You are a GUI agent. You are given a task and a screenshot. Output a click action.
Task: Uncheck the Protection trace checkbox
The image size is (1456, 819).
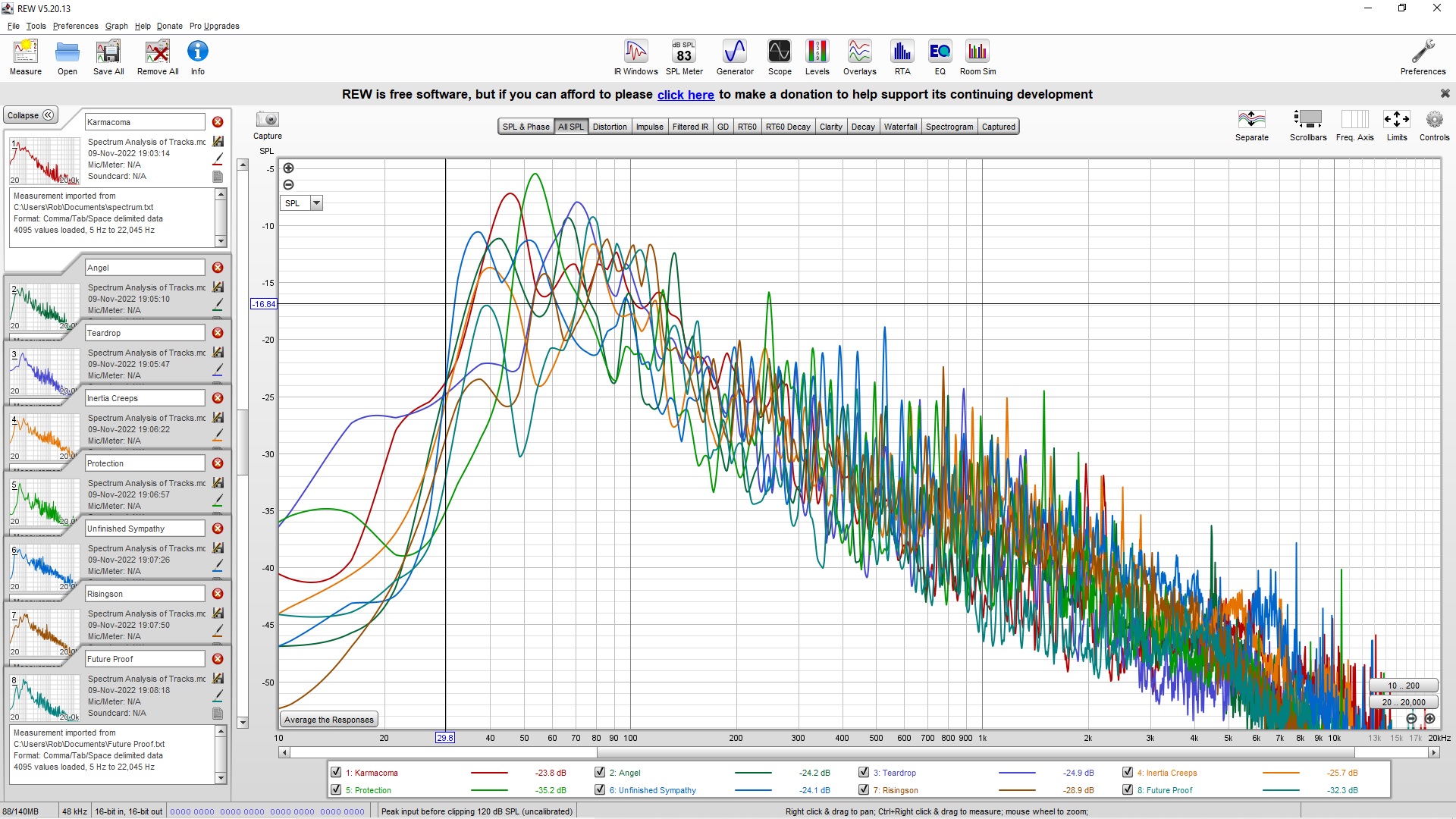coord(336,789)
